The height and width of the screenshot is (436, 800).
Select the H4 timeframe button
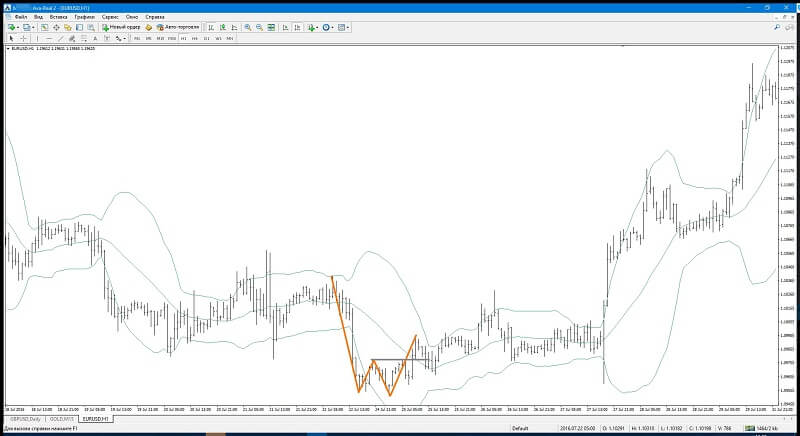194,38
